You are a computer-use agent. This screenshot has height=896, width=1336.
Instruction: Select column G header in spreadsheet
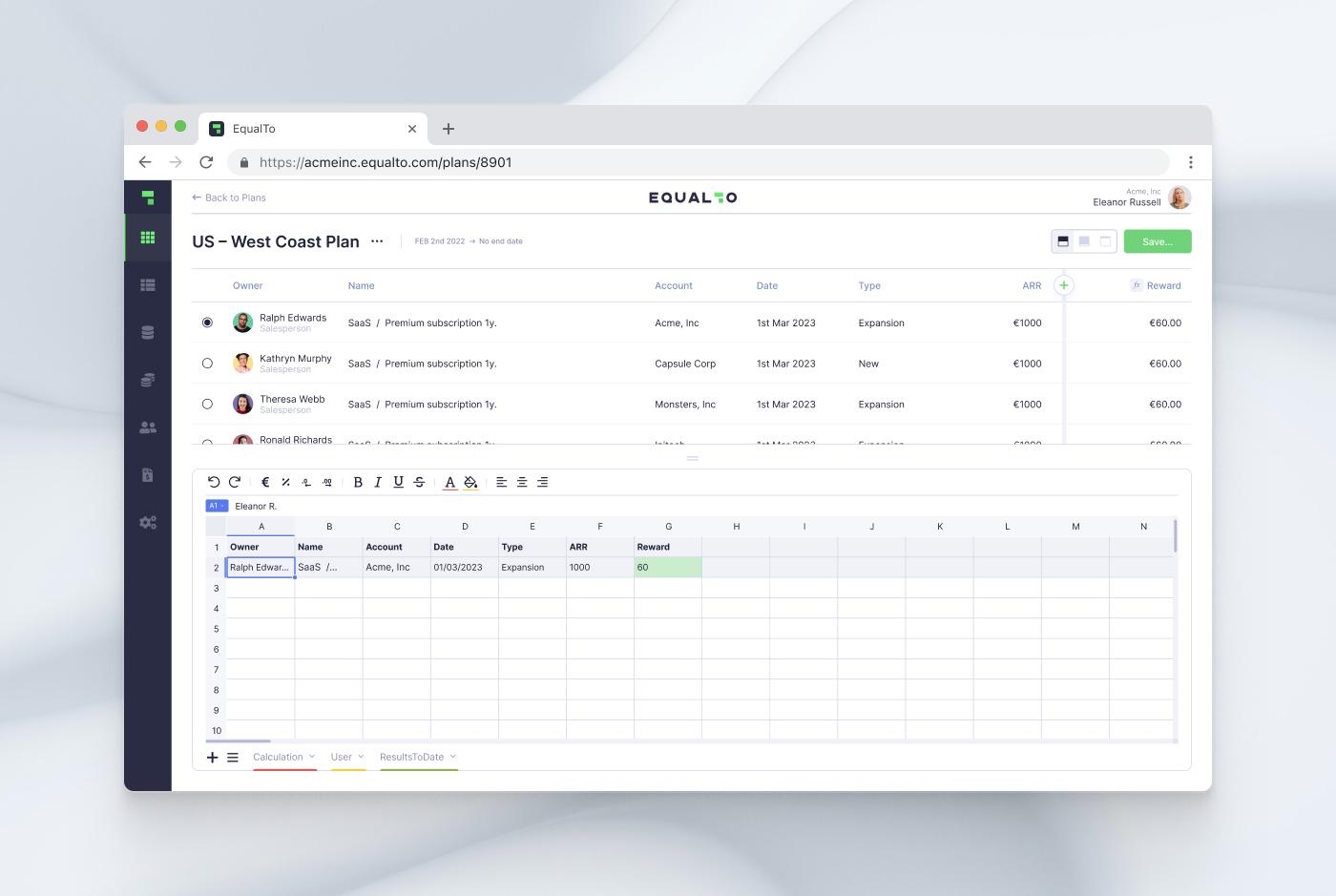click(668, 527)
